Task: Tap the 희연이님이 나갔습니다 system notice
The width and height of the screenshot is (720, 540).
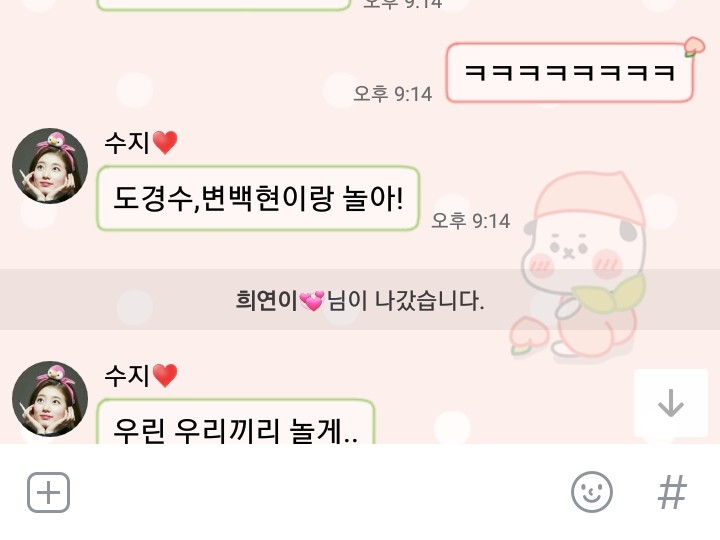Action: click(360, 300)
